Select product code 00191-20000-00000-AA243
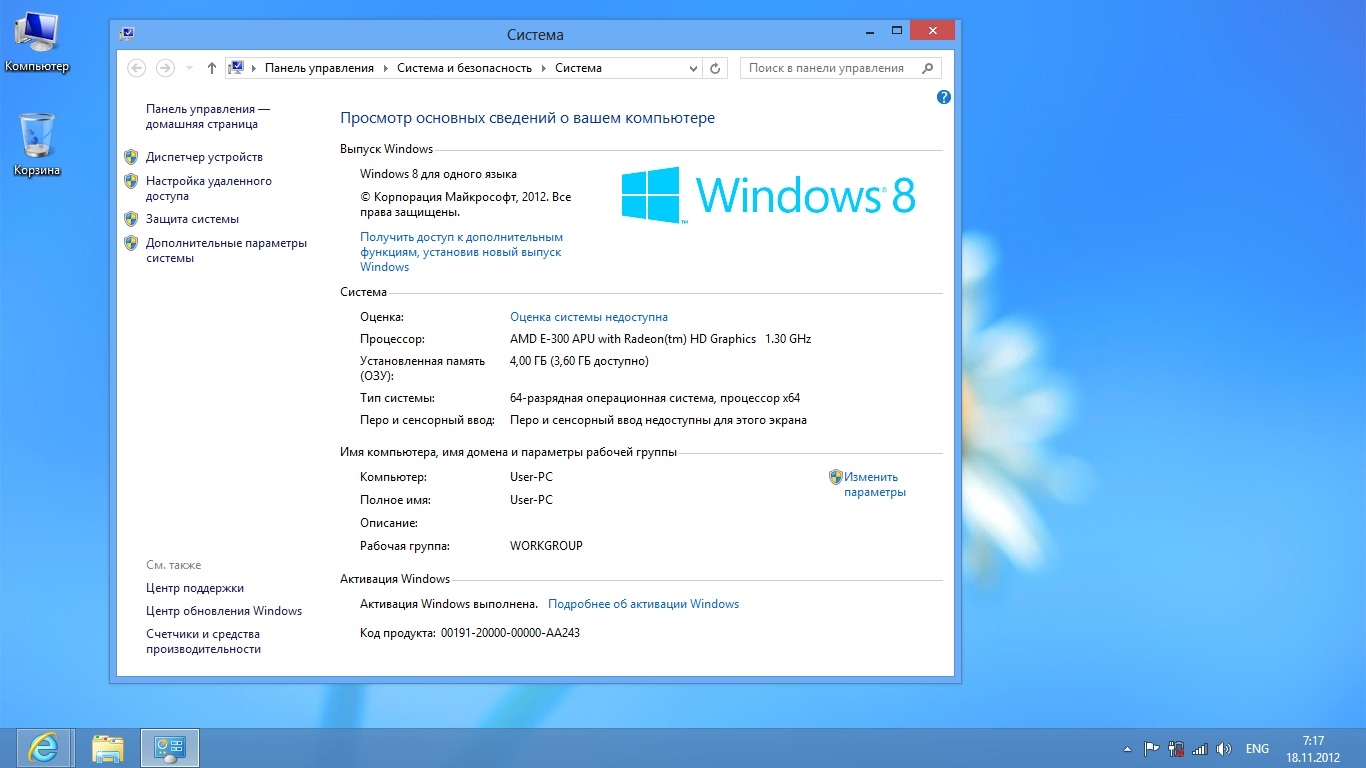Screen dimensions: 1366x768 point(510,633)
